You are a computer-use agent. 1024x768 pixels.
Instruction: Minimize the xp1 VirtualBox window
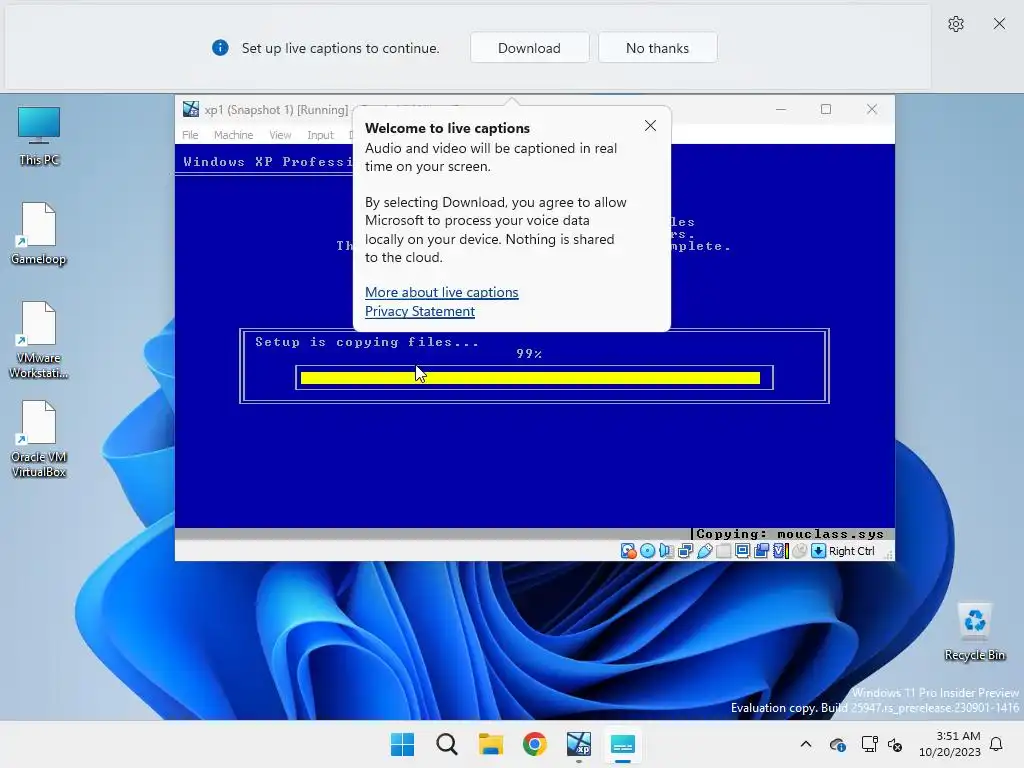(x=780, y=109)
